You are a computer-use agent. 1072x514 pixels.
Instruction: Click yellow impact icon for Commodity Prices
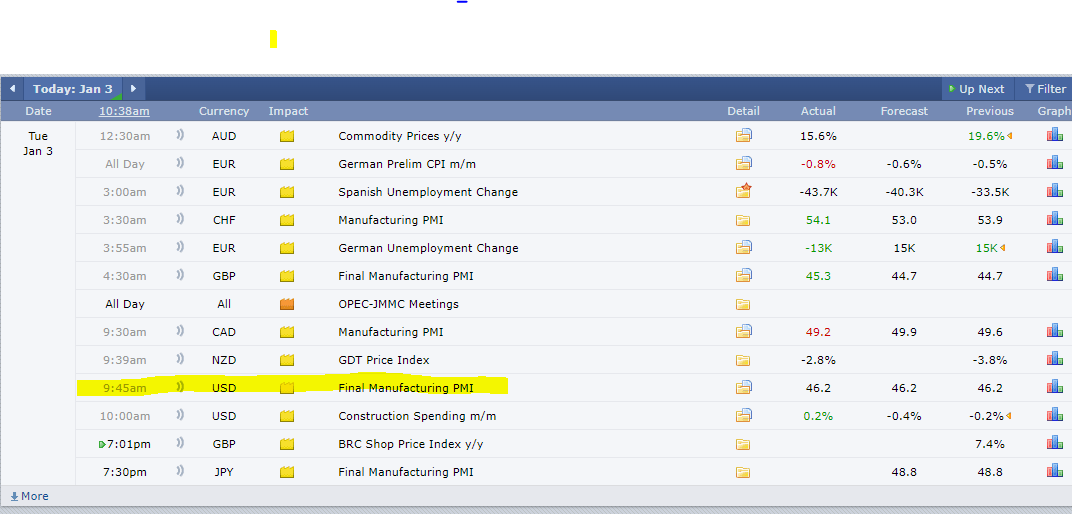pyautogui.click(x=287, y=136)
